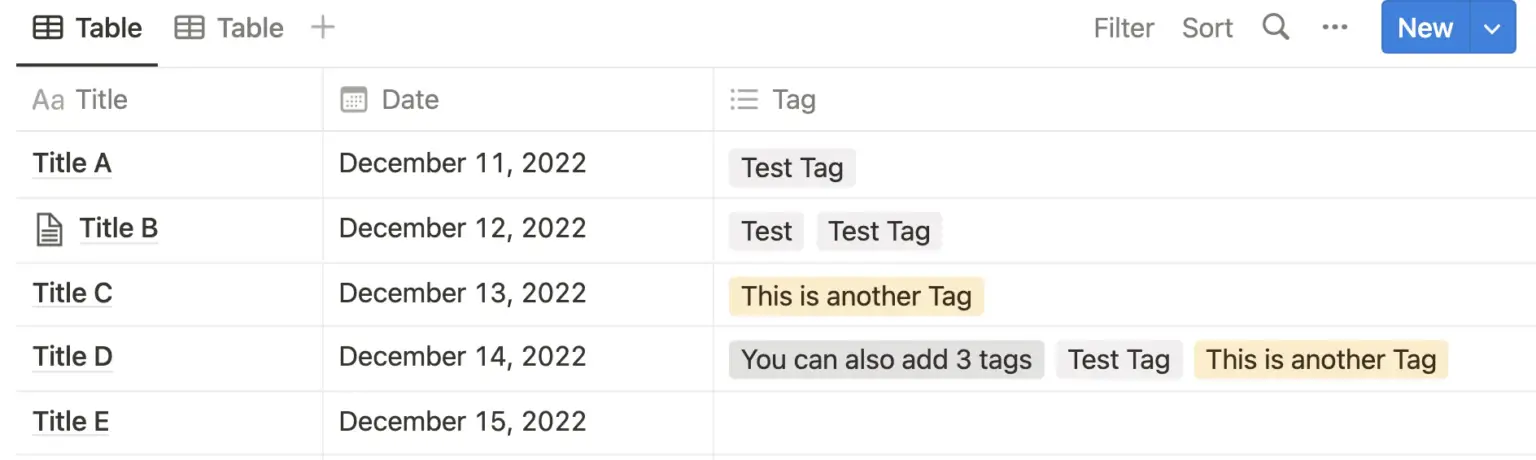
Task: Expand the New button dropdown arrow
Action: tap(1492, 28)
